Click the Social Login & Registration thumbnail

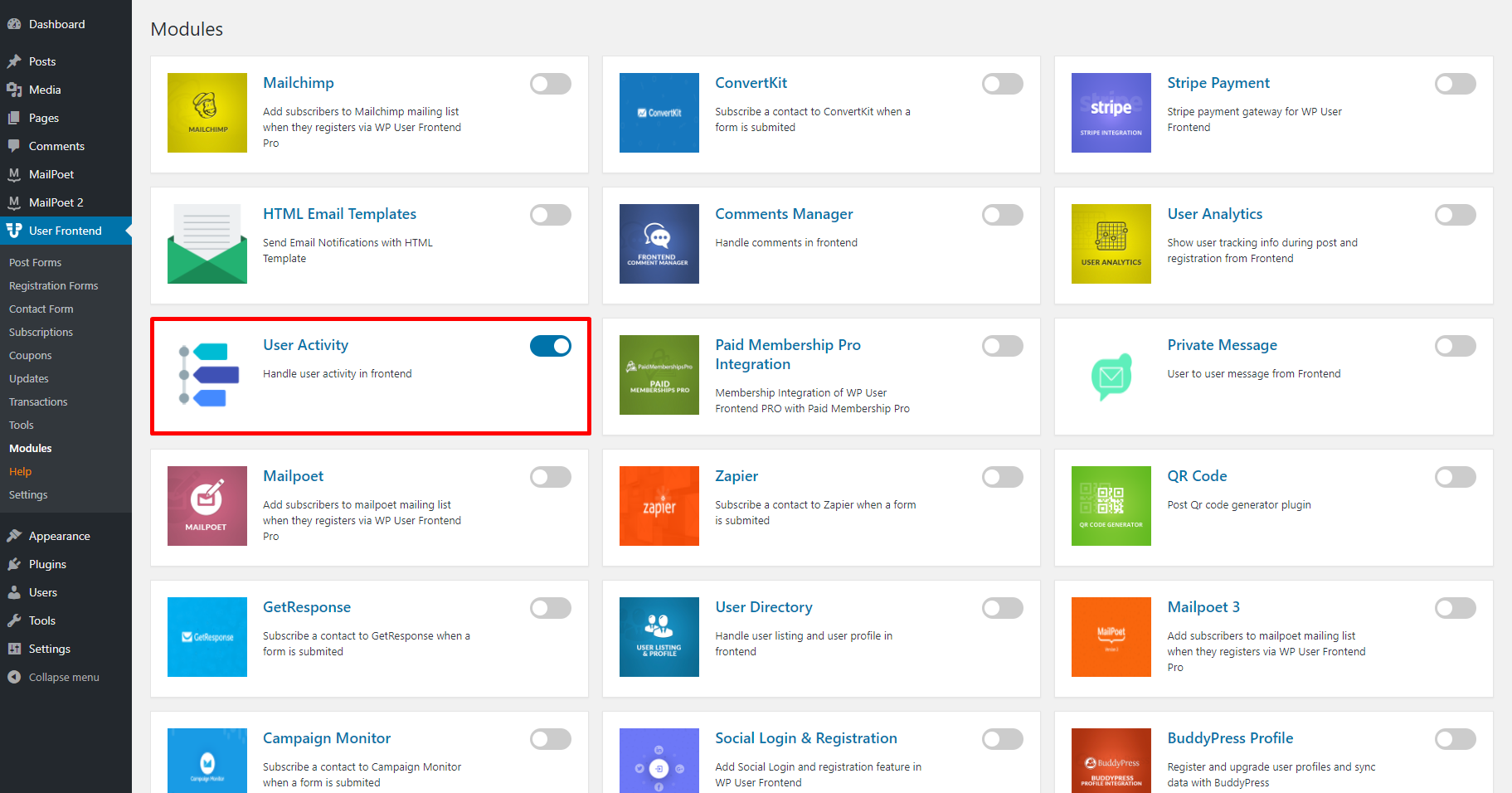pyautogui.click(x=659, y=761)
